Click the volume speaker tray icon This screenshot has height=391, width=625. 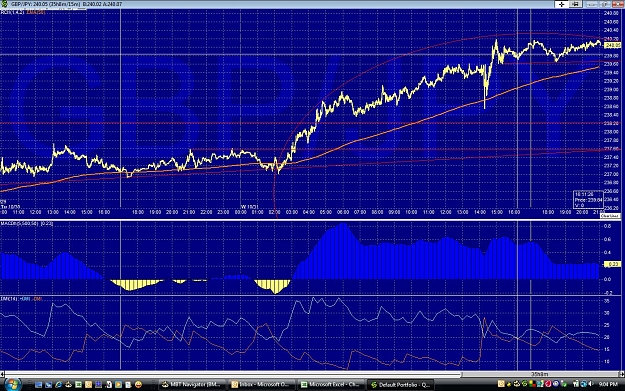(591, 384)
